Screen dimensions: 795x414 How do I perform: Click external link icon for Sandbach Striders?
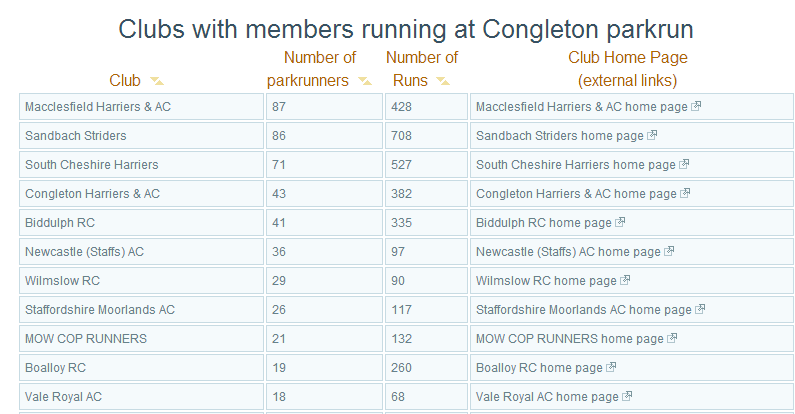pos(652,135)
